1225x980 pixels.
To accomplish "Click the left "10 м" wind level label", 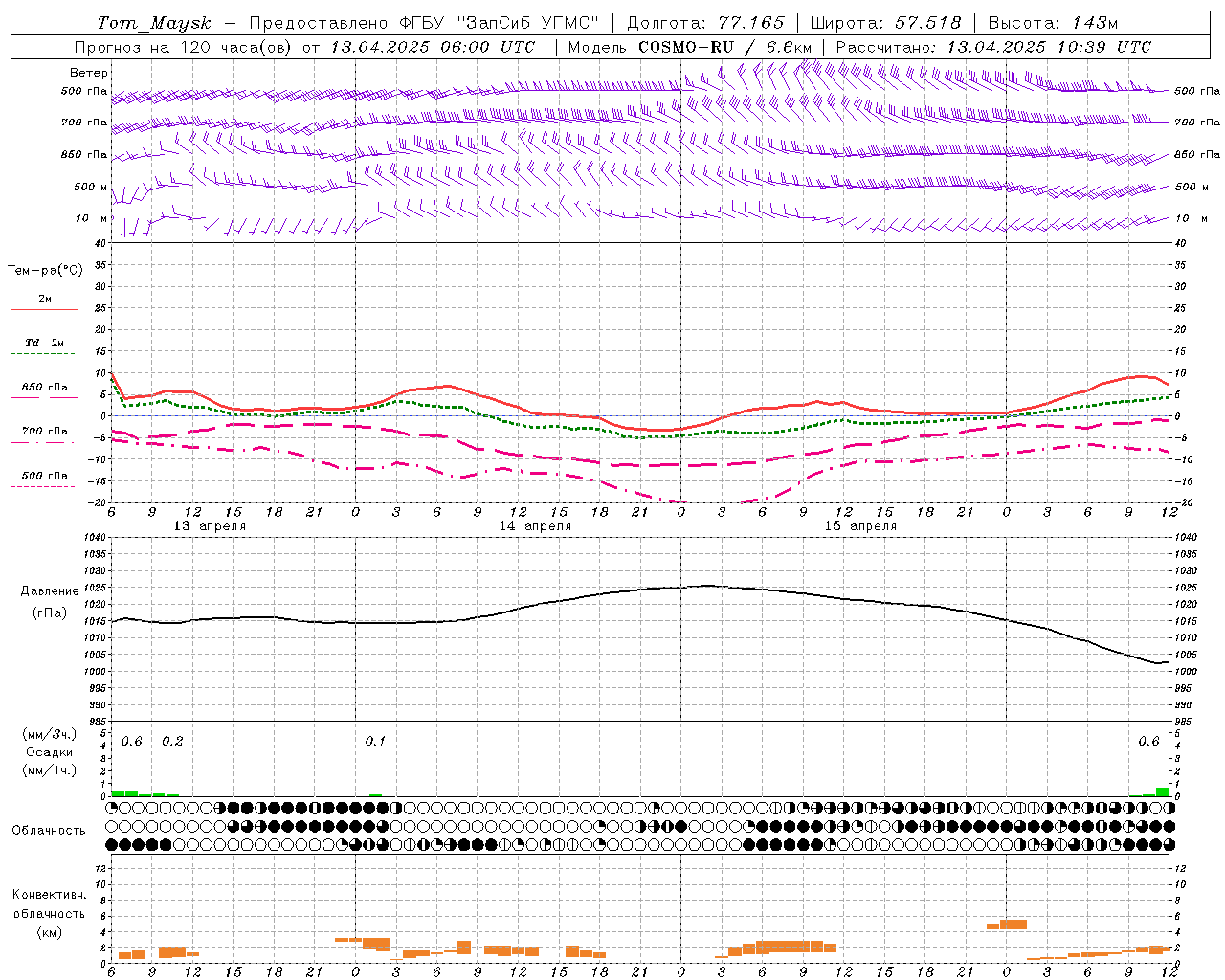I will 91,218.
